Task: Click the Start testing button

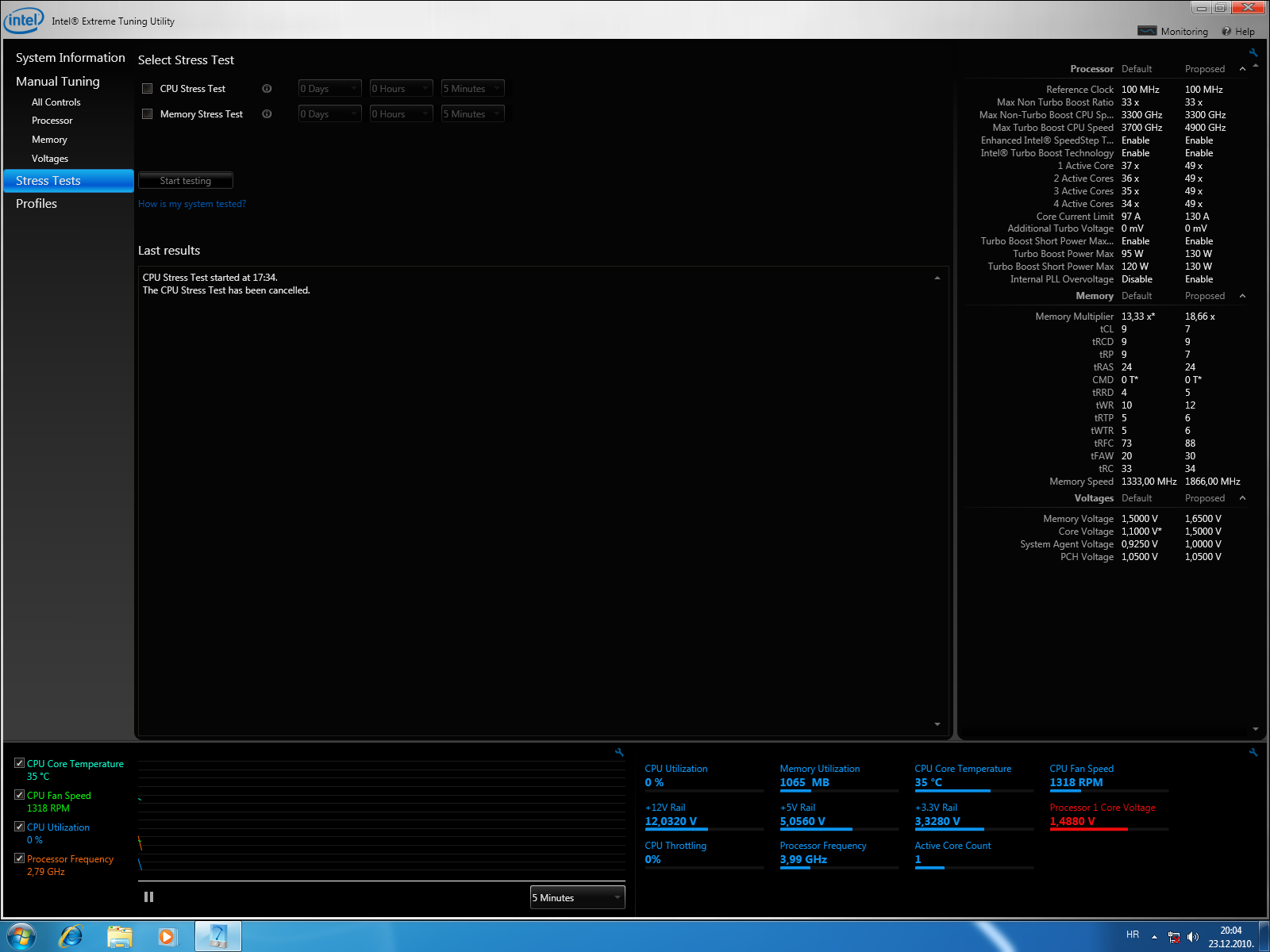Action: [x=186, y=181]
